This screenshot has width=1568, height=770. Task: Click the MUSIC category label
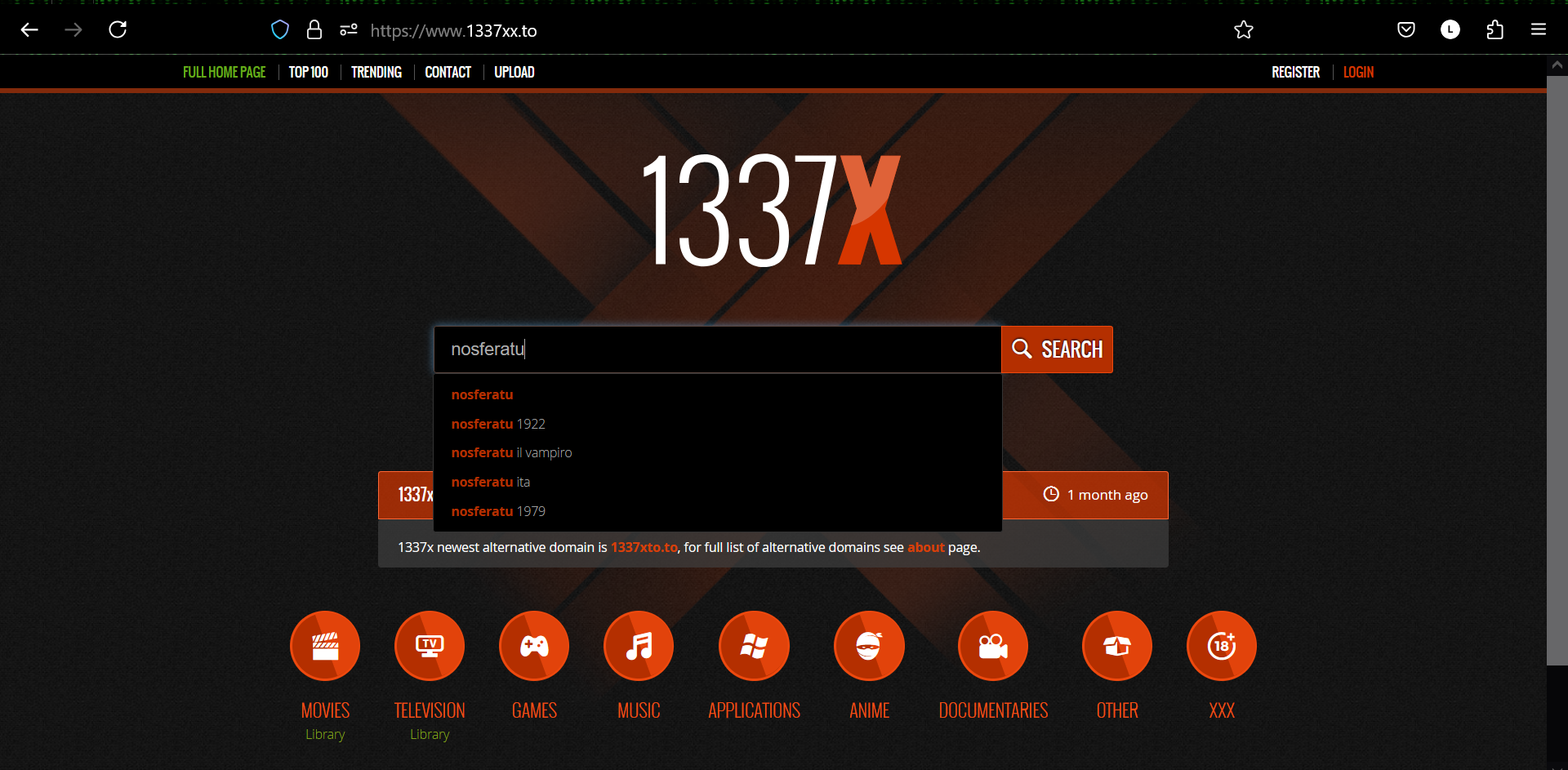click(x=639, y=711)
